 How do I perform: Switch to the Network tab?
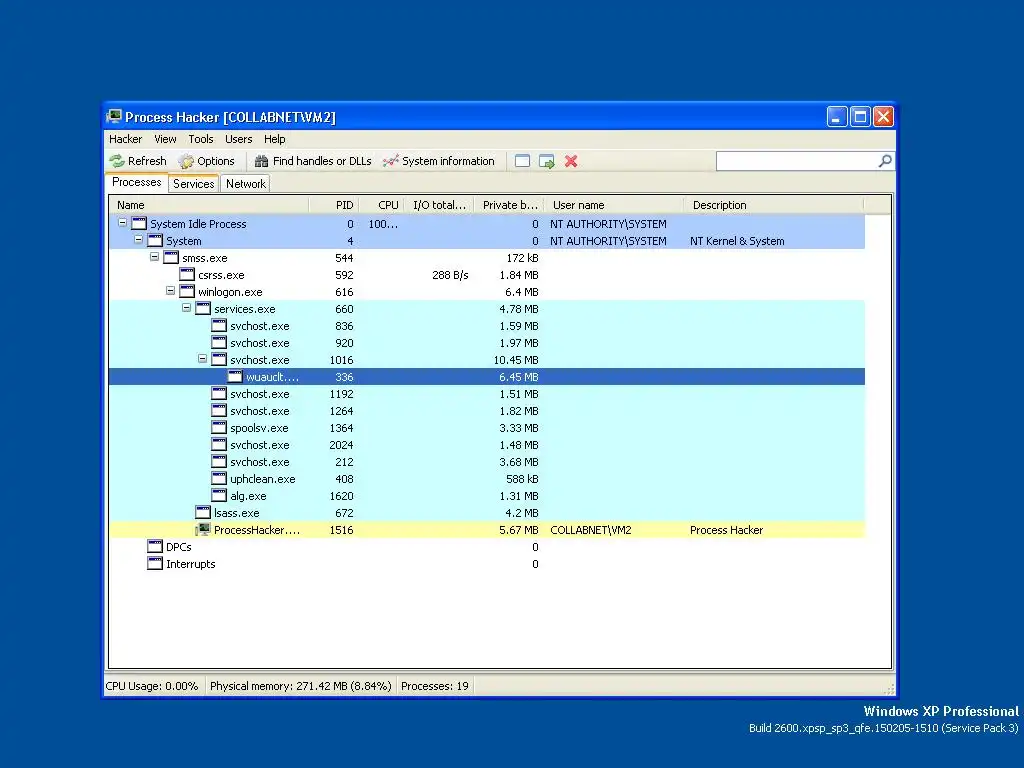[x=246, y=184]
